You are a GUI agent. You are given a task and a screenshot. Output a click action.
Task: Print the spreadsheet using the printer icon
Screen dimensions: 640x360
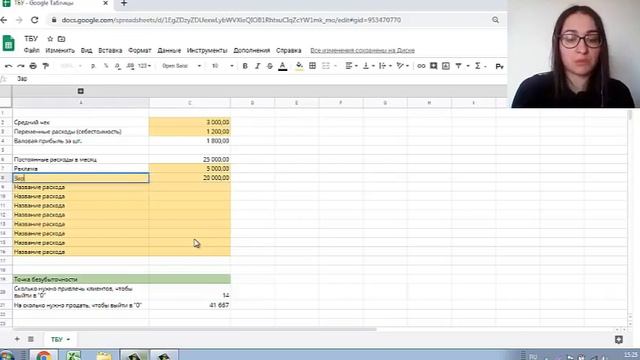(33, 66)
